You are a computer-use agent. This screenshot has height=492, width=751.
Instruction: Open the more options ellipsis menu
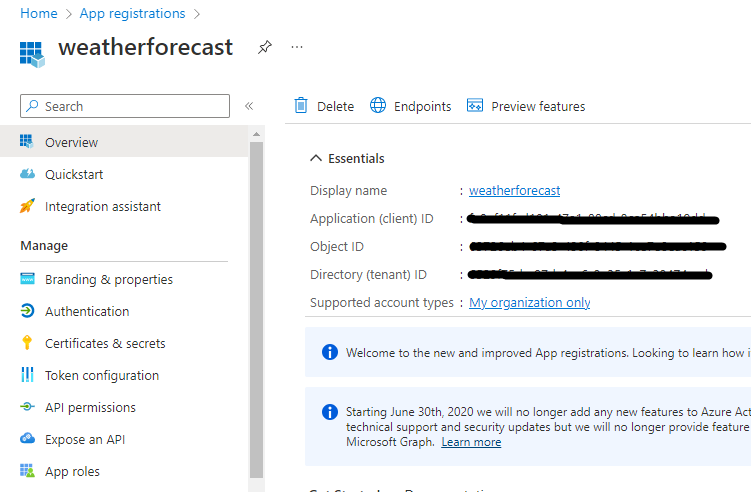(x=296, y=47)
